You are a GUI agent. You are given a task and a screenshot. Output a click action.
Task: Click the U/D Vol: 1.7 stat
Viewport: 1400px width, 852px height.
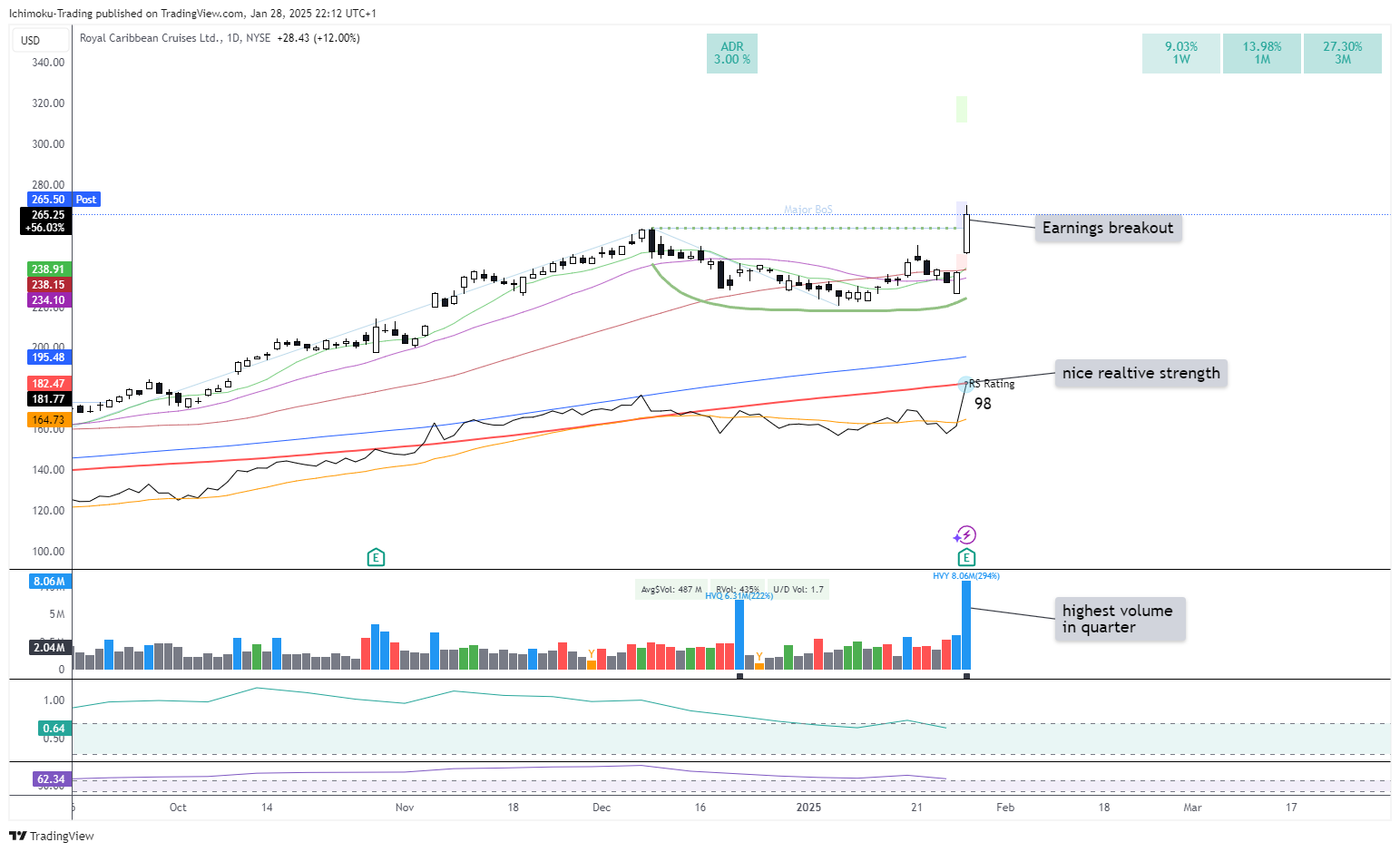798,590
